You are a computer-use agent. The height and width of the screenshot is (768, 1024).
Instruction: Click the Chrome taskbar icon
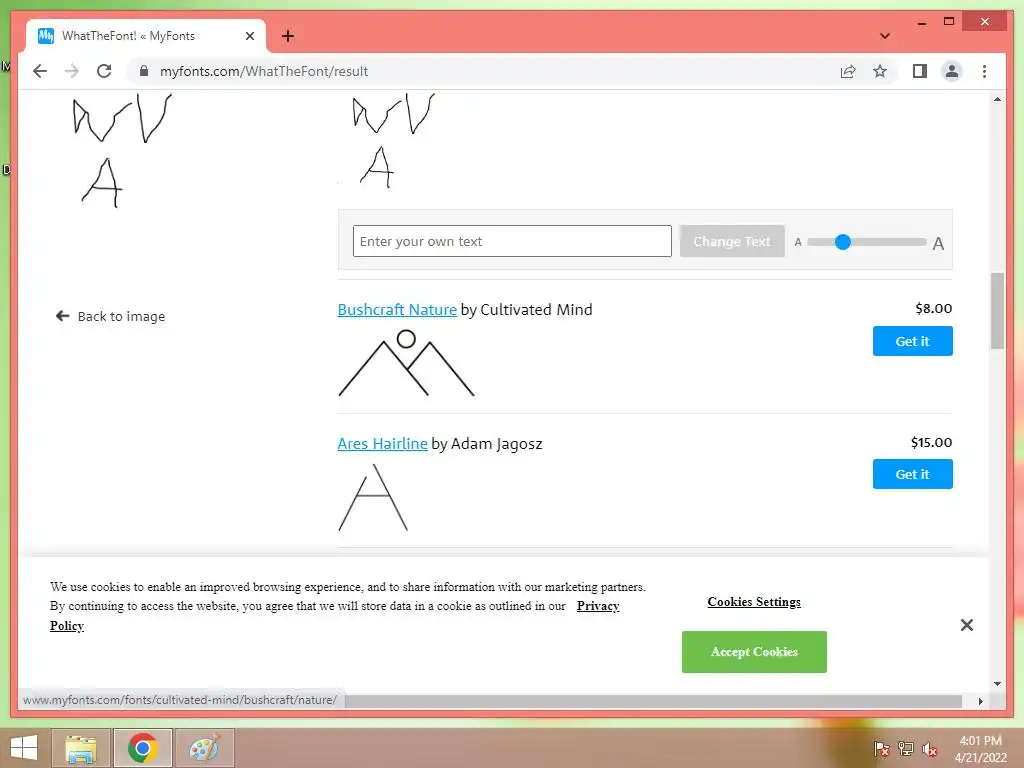click(142, 748)
